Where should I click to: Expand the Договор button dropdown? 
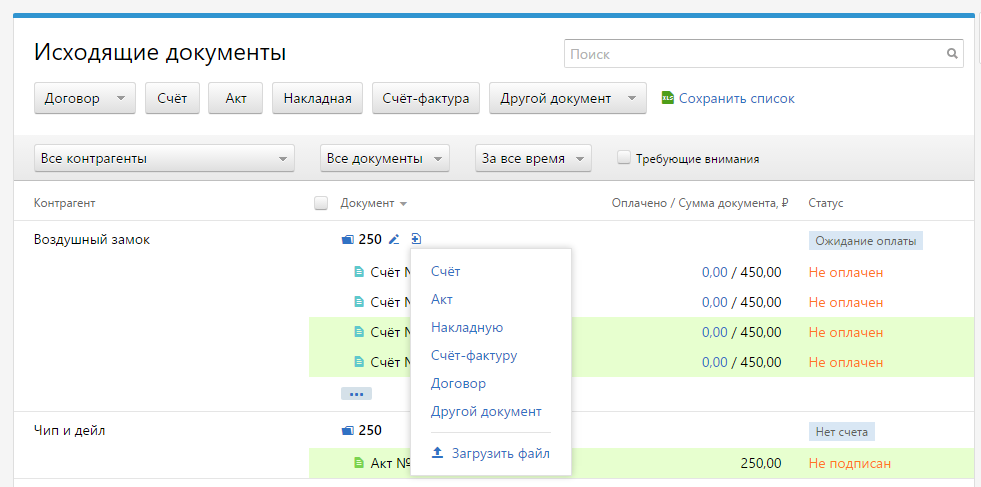point(121,99)
